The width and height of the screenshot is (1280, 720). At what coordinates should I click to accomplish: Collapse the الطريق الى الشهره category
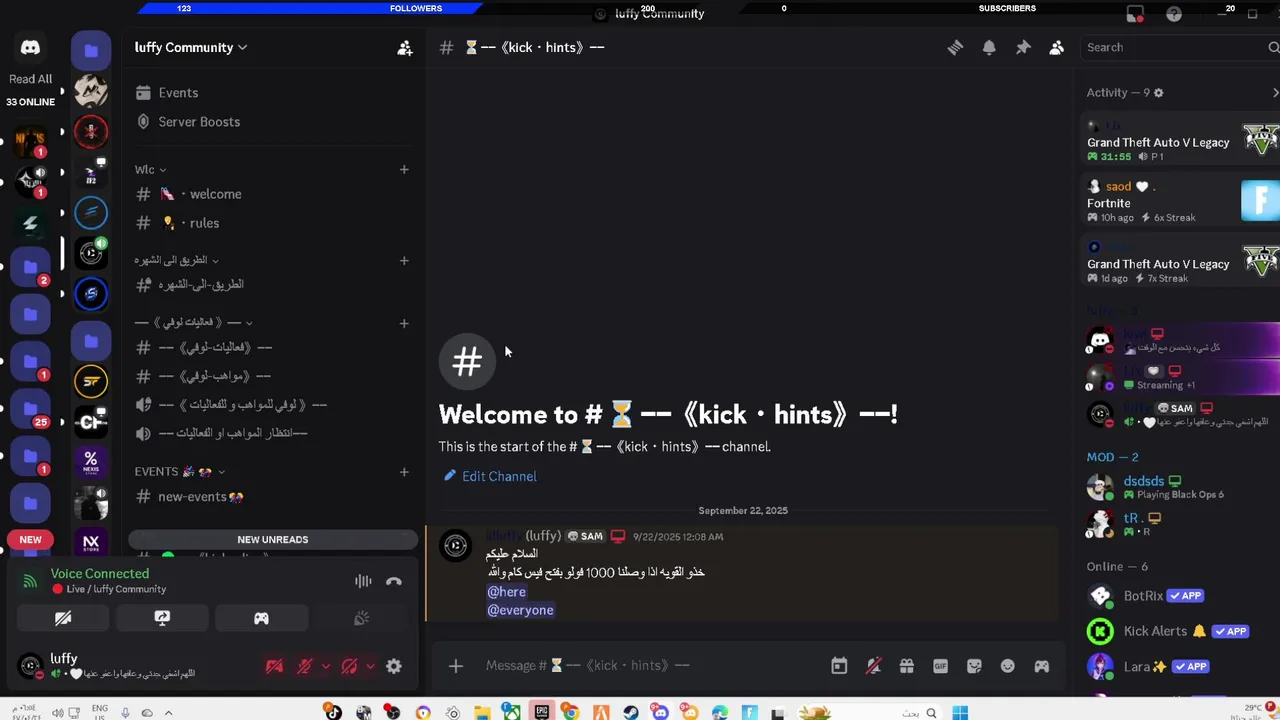[176, 260]
